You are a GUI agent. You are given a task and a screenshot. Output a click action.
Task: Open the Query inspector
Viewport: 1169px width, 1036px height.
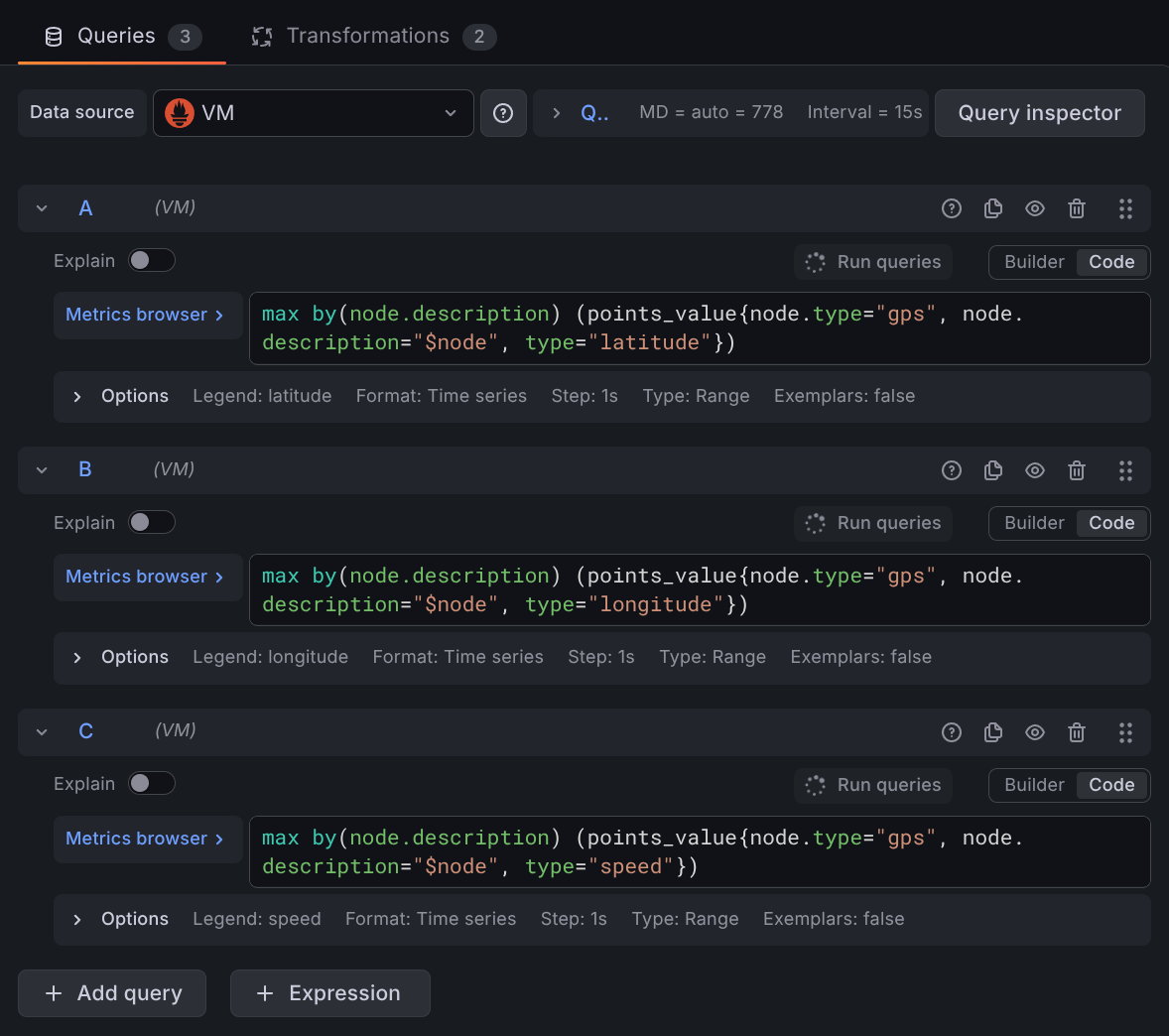point(1039,113)
